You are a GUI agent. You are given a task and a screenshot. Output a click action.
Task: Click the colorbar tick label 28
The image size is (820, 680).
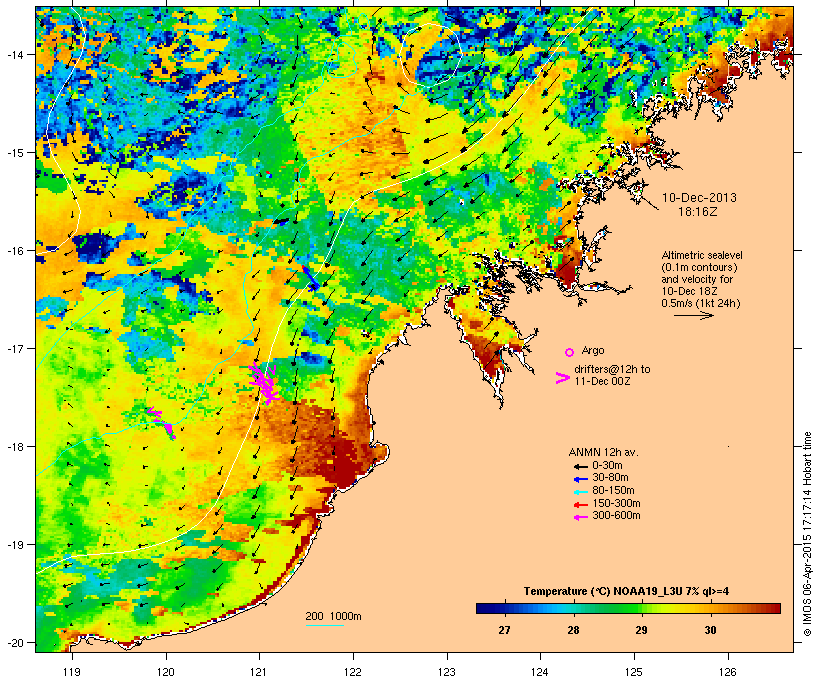(573, 630)
